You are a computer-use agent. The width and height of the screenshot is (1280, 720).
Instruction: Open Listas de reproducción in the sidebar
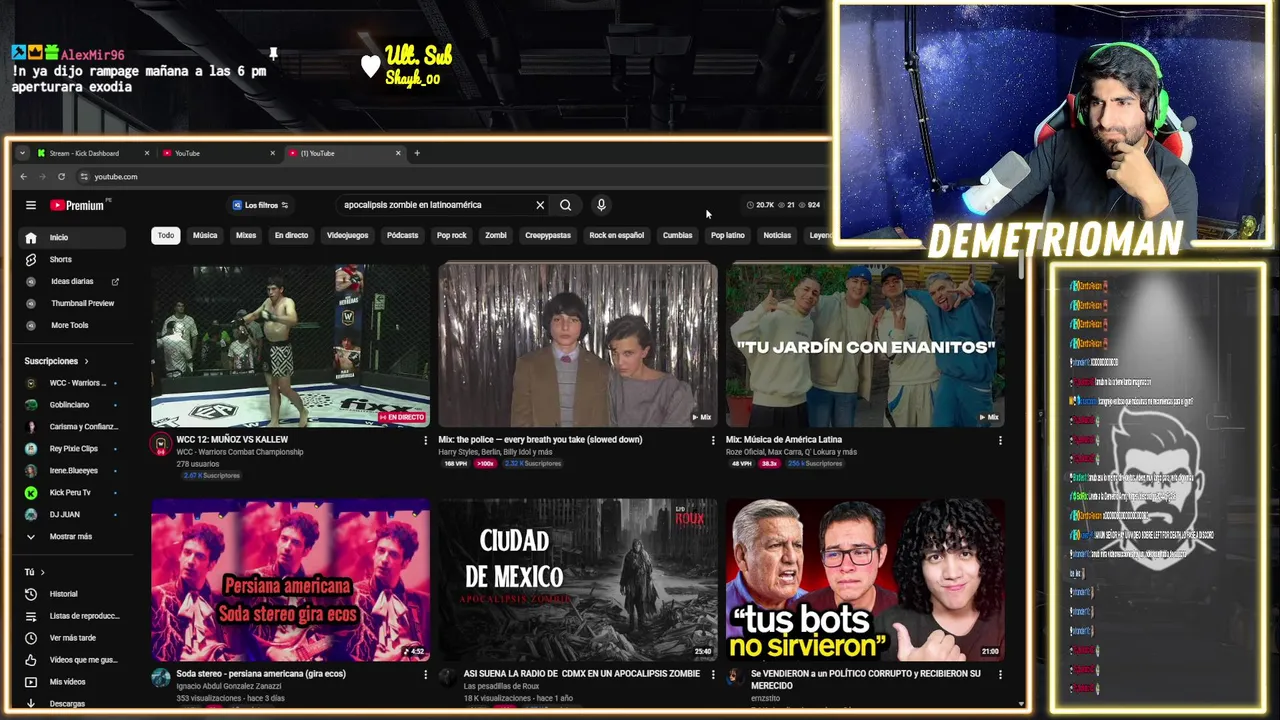point(72,616)
